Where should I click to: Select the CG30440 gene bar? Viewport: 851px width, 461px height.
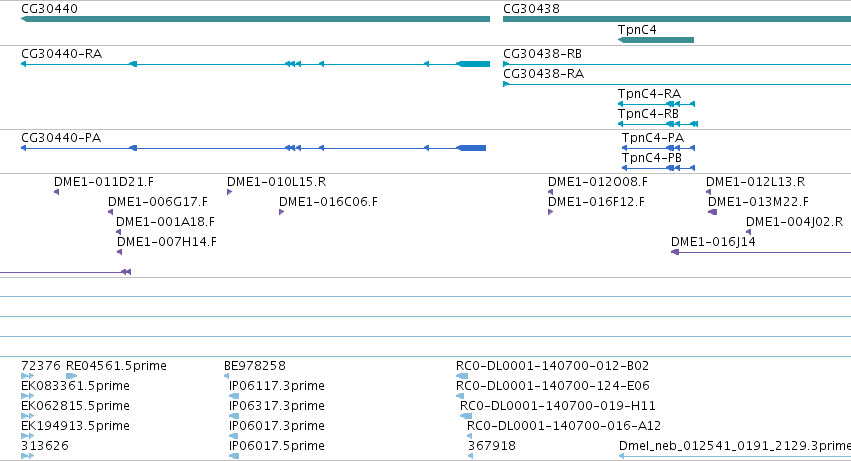255,19
